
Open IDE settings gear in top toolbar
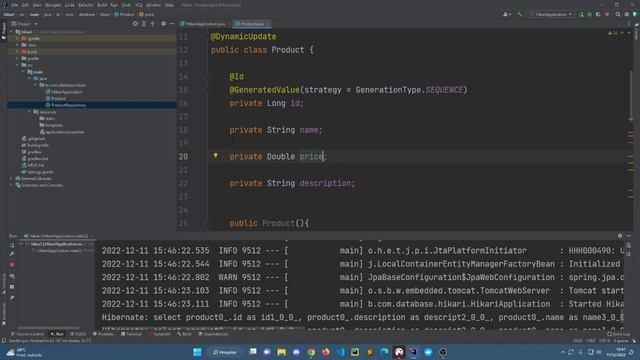click(x=627, y=14)
